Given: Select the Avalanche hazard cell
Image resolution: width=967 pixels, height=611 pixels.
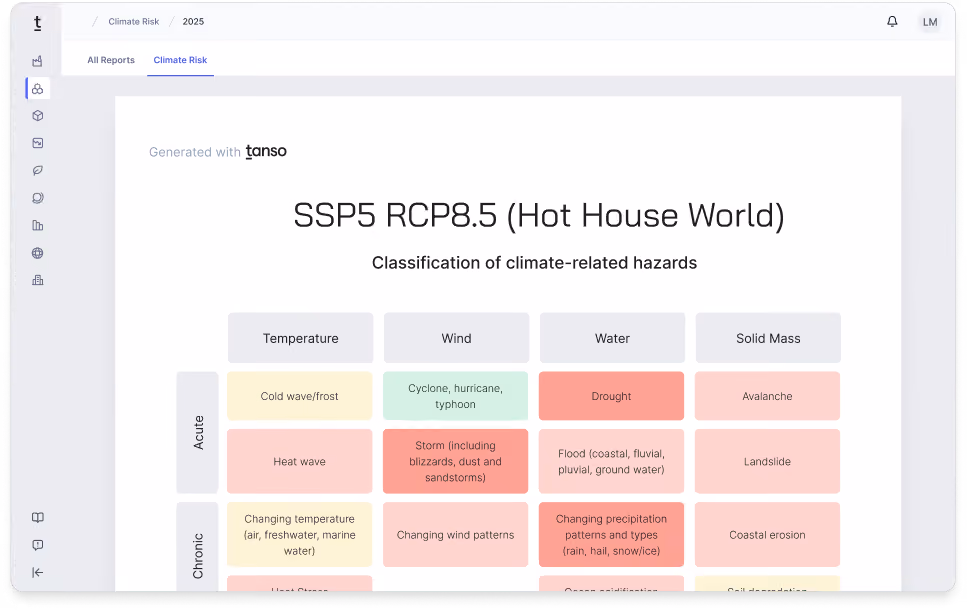Looking at the screenshot, I should [x=767, y=396].
